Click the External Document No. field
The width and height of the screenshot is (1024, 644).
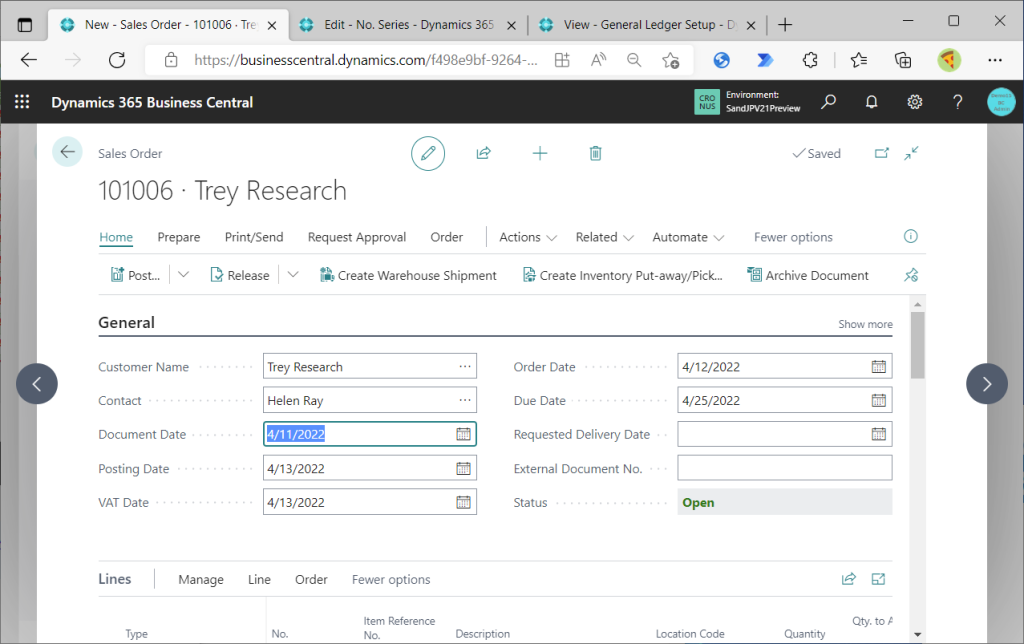coord(784,468)
